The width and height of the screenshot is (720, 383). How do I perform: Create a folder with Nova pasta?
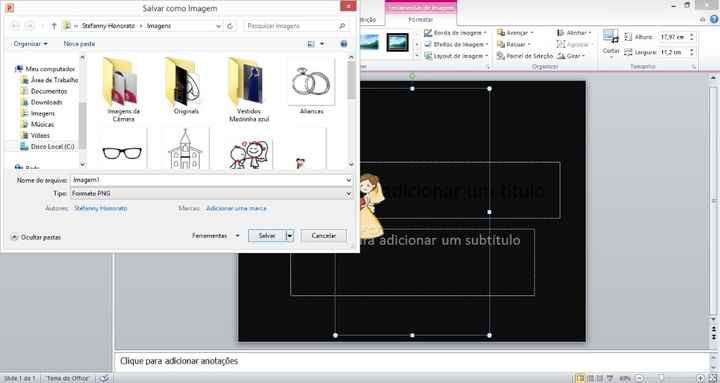pos(79,44)
